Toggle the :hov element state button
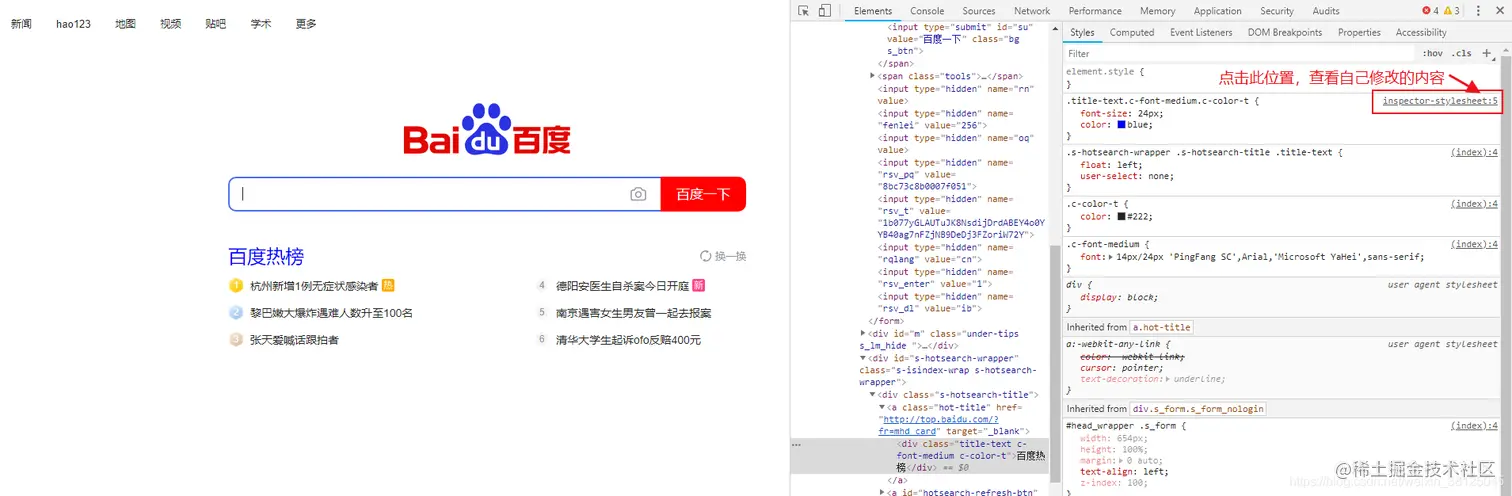 tap(1433, 53)
